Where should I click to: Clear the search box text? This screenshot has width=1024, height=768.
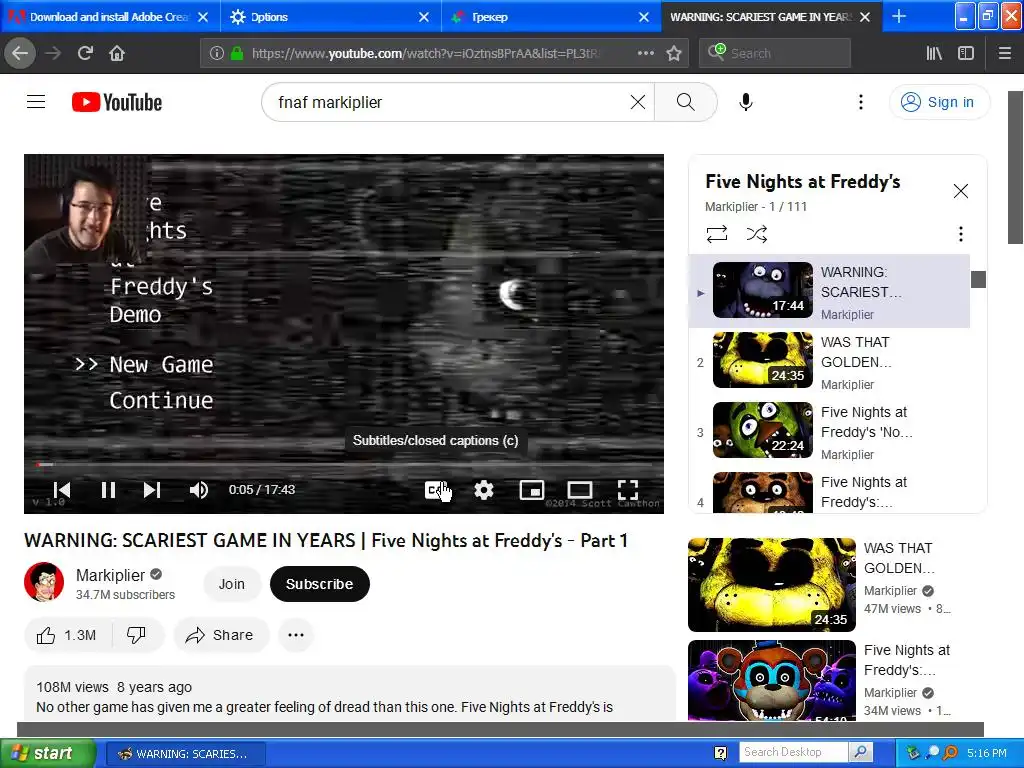pyautogui.click(x=637, y=102)
